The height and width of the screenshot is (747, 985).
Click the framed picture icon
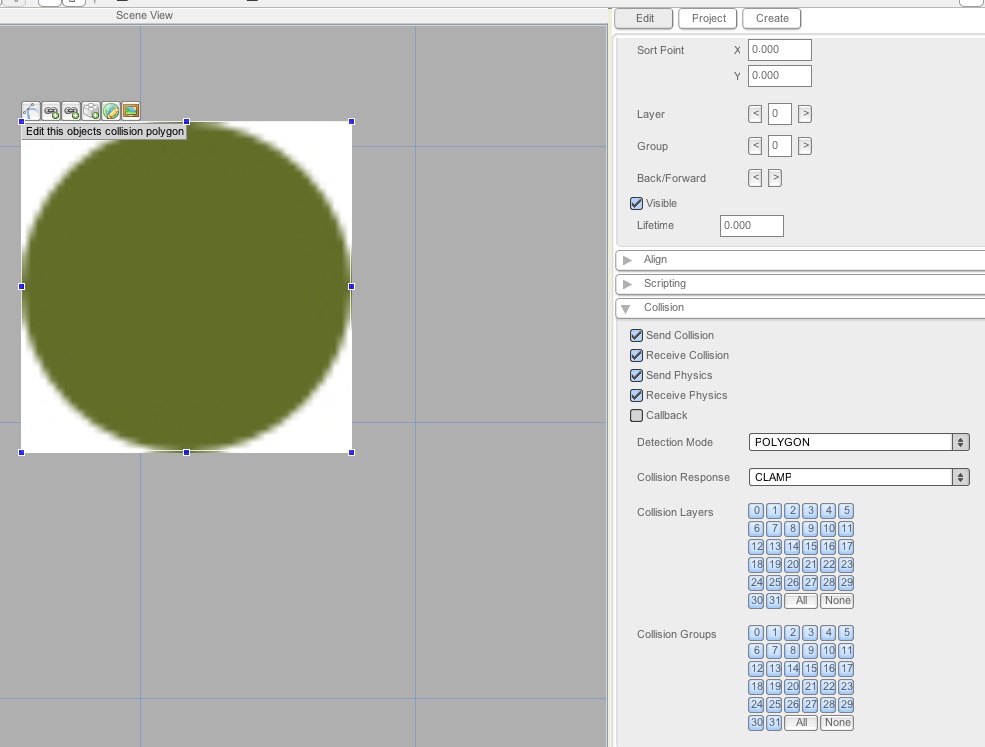tap(130, 111)
